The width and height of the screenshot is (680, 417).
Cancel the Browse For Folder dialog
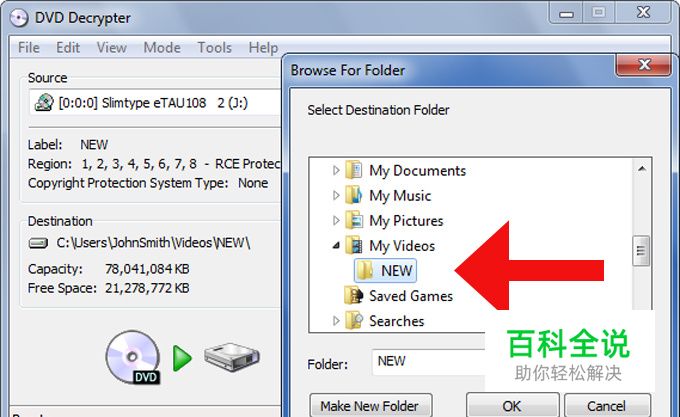pyautogui.click(x=607, y=406)
